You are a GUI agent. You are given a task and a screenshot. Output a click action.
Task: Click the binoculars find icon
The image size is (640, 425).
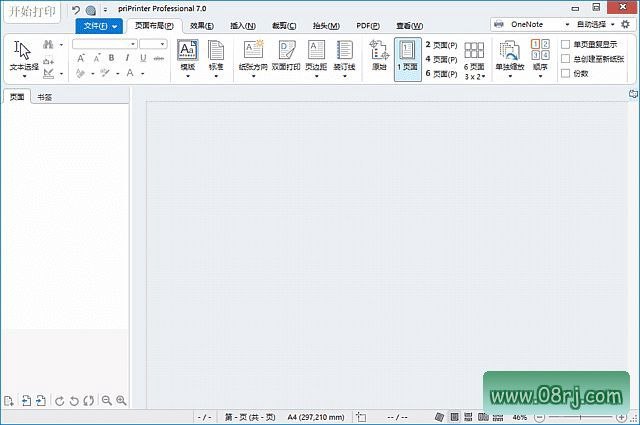pos(48,44)
